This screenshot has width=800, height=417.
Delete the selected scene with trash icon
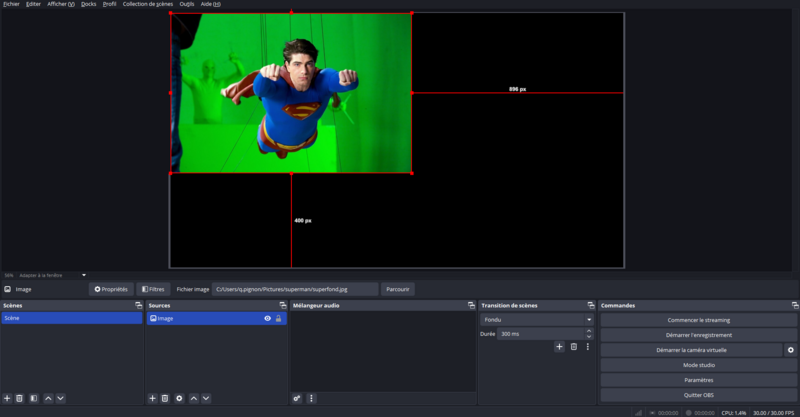click(19, 398)
